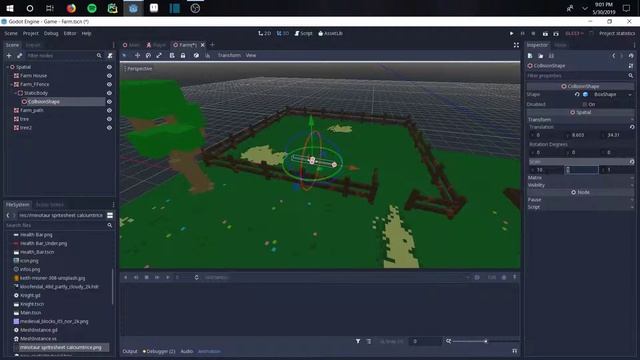Image resolution: width=640 pixels, height=360 pixels.
Task: Add a new node with the plus icon
Action: click(9, 56)
